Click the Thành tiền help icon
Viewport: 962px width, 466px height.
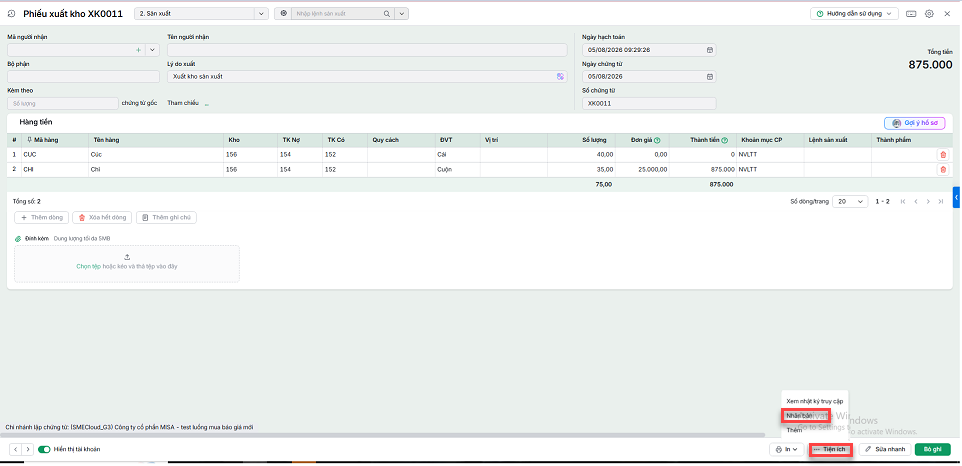pyautogui.click(x=725, y=140)
